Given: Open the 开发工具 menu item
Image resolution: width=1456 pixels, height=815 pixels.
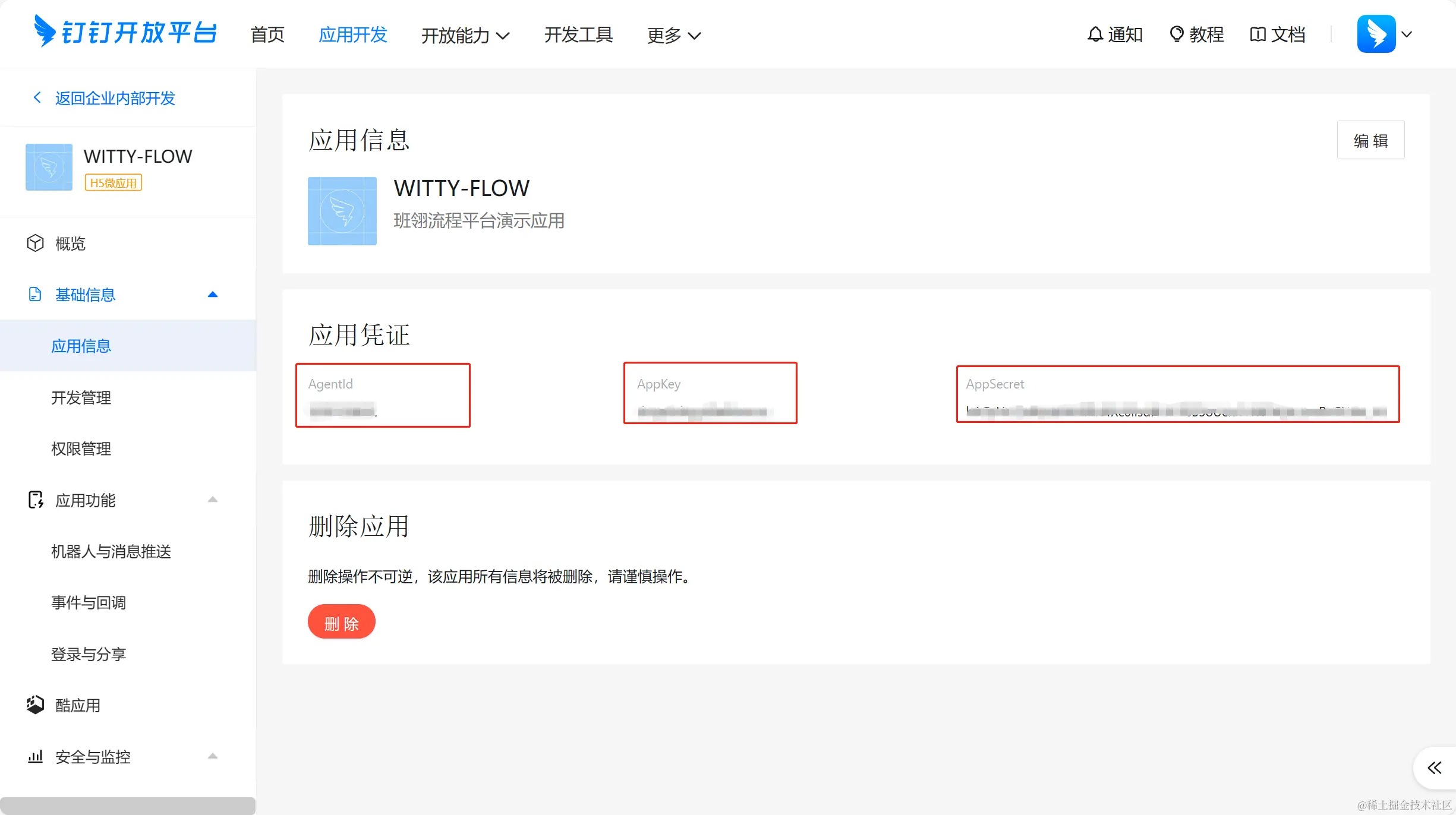Looking at the screenshot, I should 578,34.
